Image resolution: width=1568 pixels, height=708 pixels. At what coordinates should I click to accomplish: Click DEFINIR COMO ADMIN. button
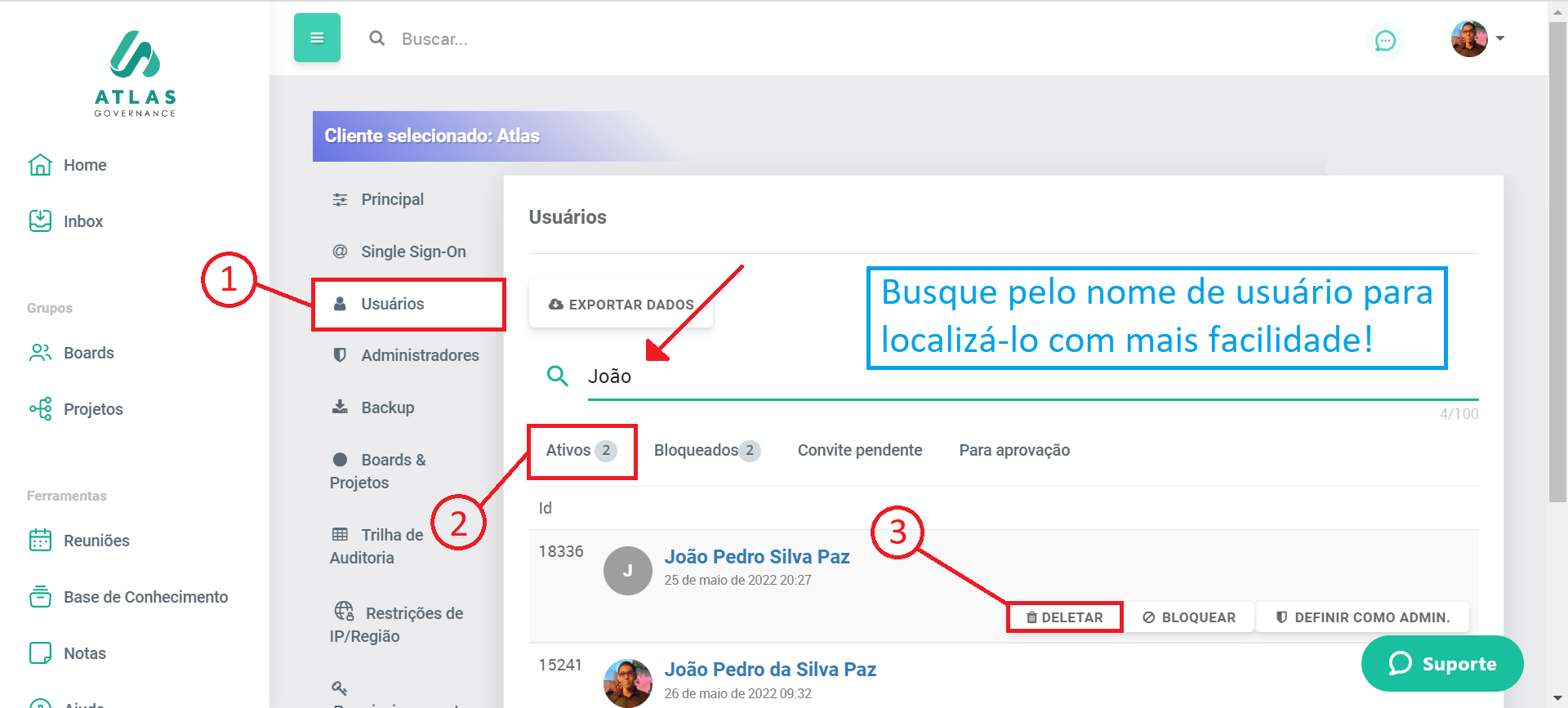click(x=1362, y=617)
